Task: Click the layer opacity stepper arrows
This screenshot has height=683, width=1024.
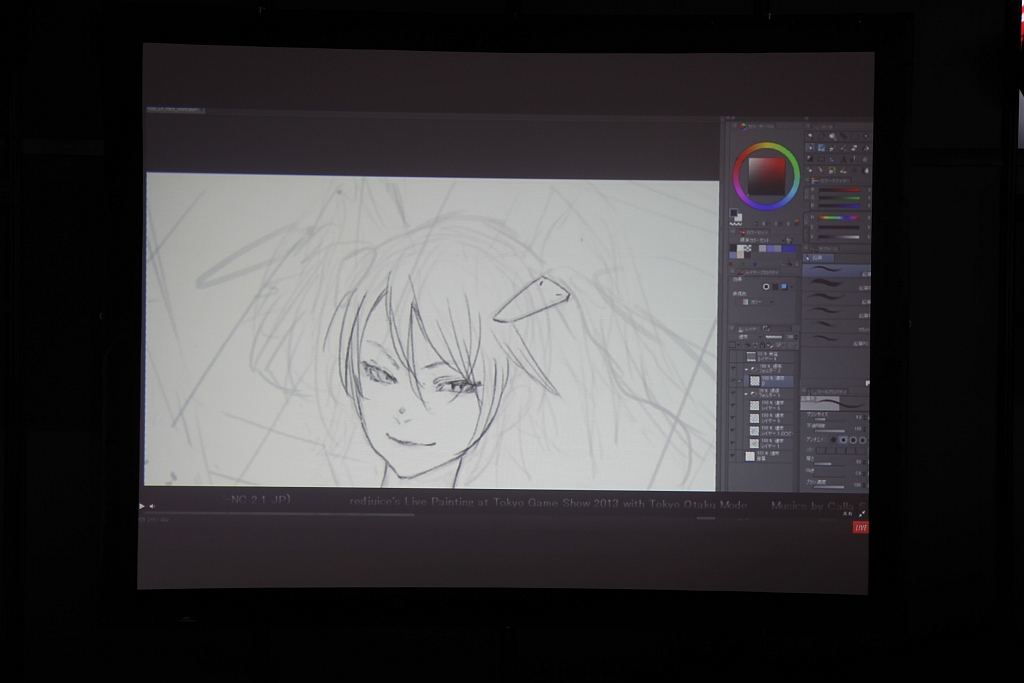Action: 796,337
